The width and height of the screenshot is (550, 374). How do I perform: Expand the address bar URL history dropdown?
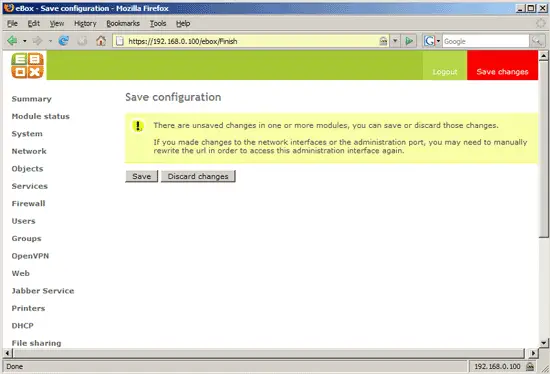[395, 41]
